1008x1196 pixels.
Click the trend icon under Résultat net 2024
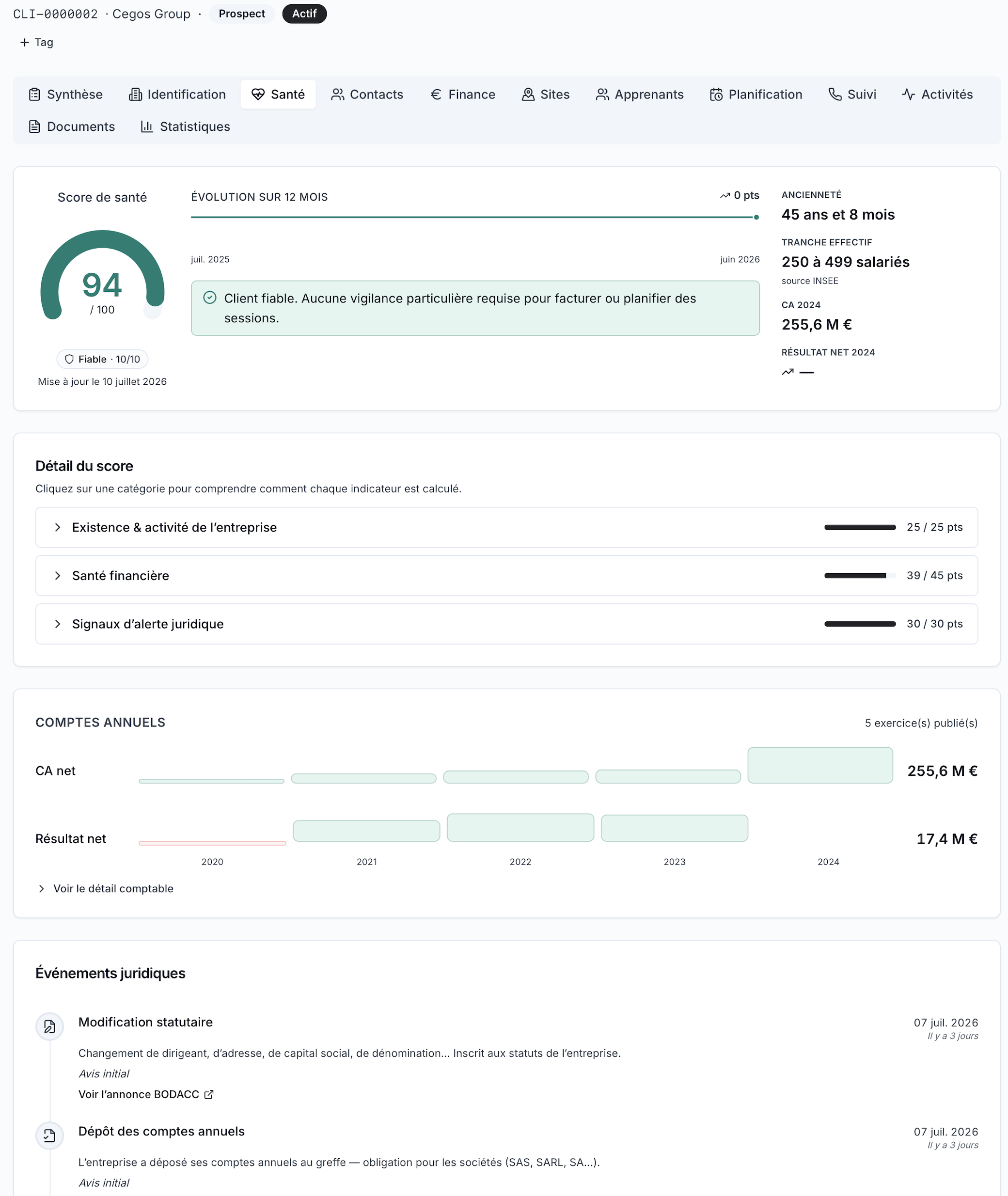point(788,372)
